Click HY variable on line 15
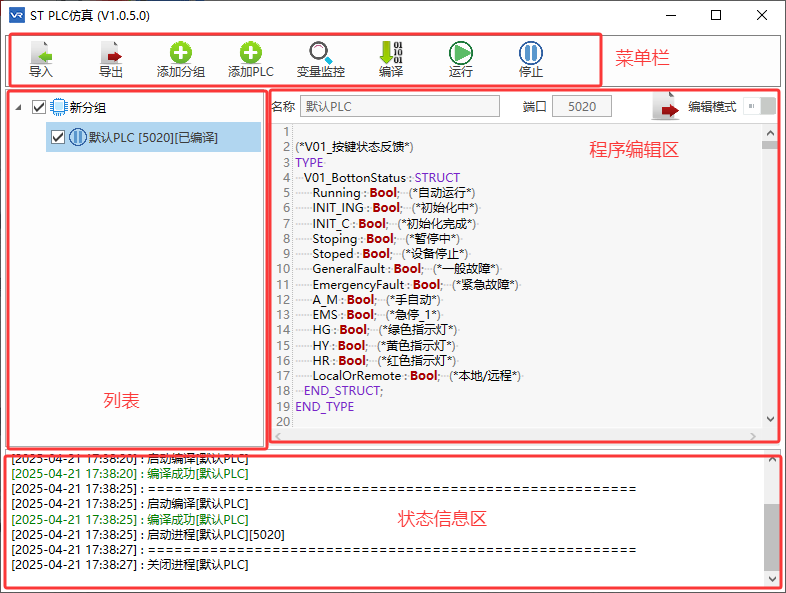This screenshot has height=593, width=786. click(x=320, y=346)
